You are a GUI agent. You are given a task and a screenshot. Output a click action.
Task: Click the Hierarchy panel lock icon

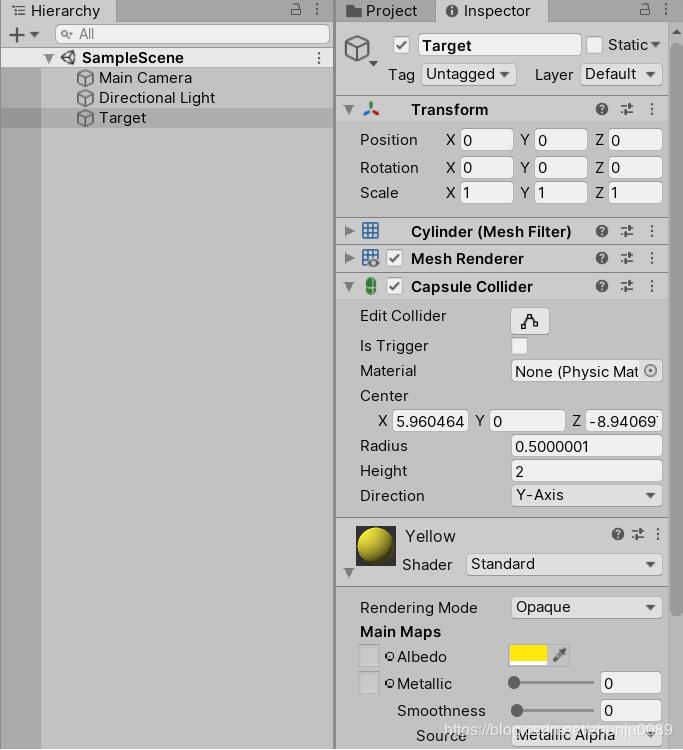(296, 10)
